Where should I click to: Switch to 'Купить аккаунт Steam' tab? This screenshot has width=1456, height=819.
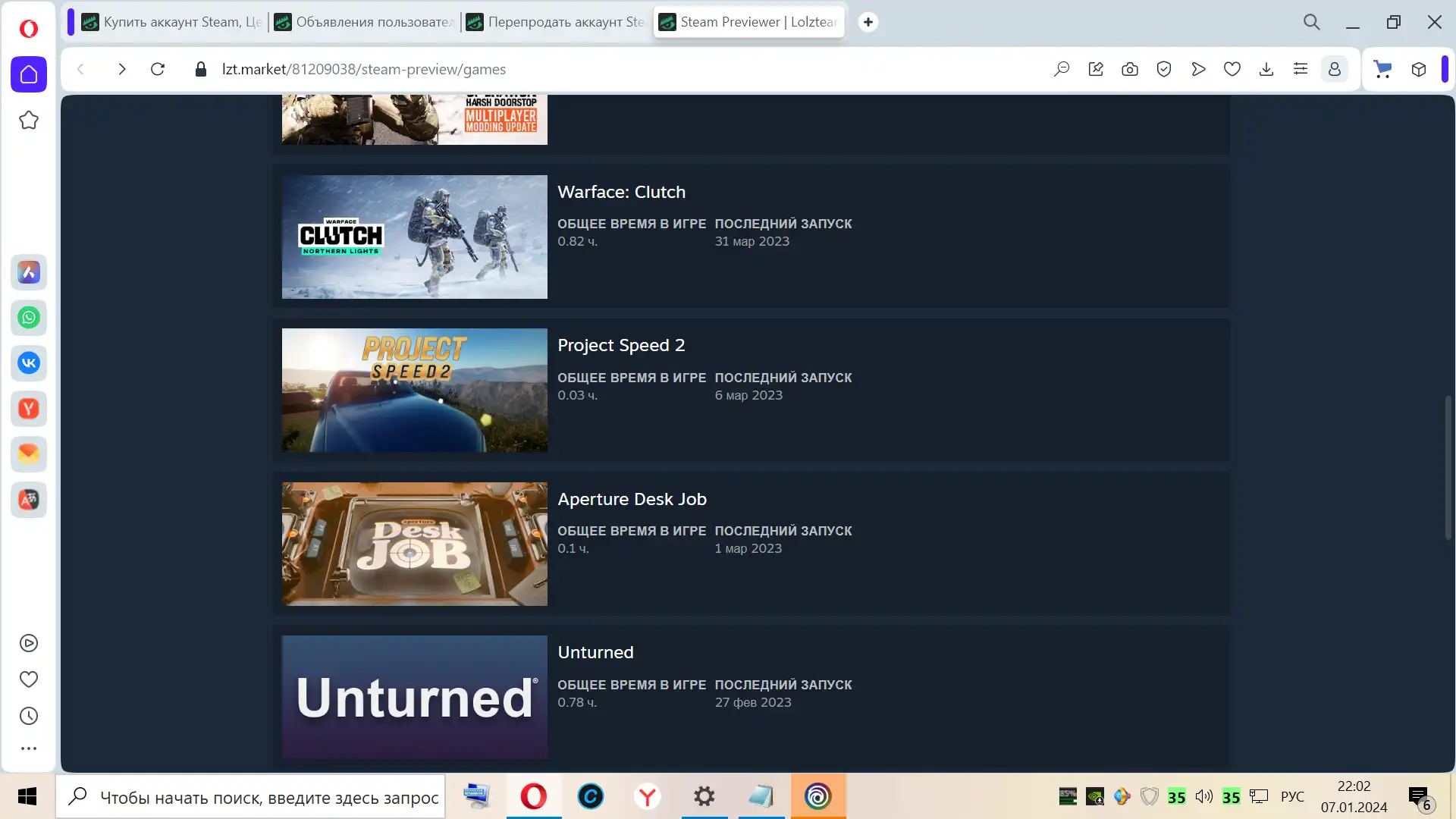172,22
